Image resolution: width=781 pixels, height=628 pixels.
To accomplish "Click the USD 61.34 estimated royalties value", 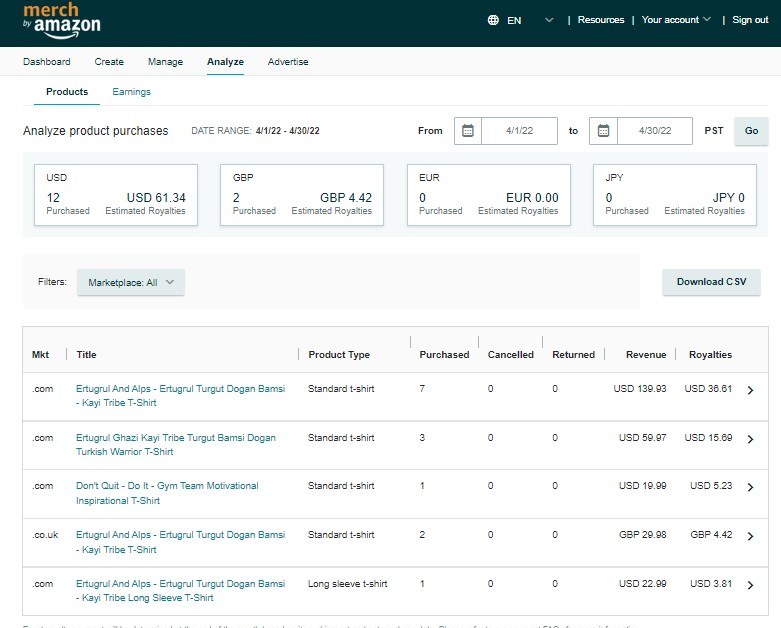I will (156, 198).
